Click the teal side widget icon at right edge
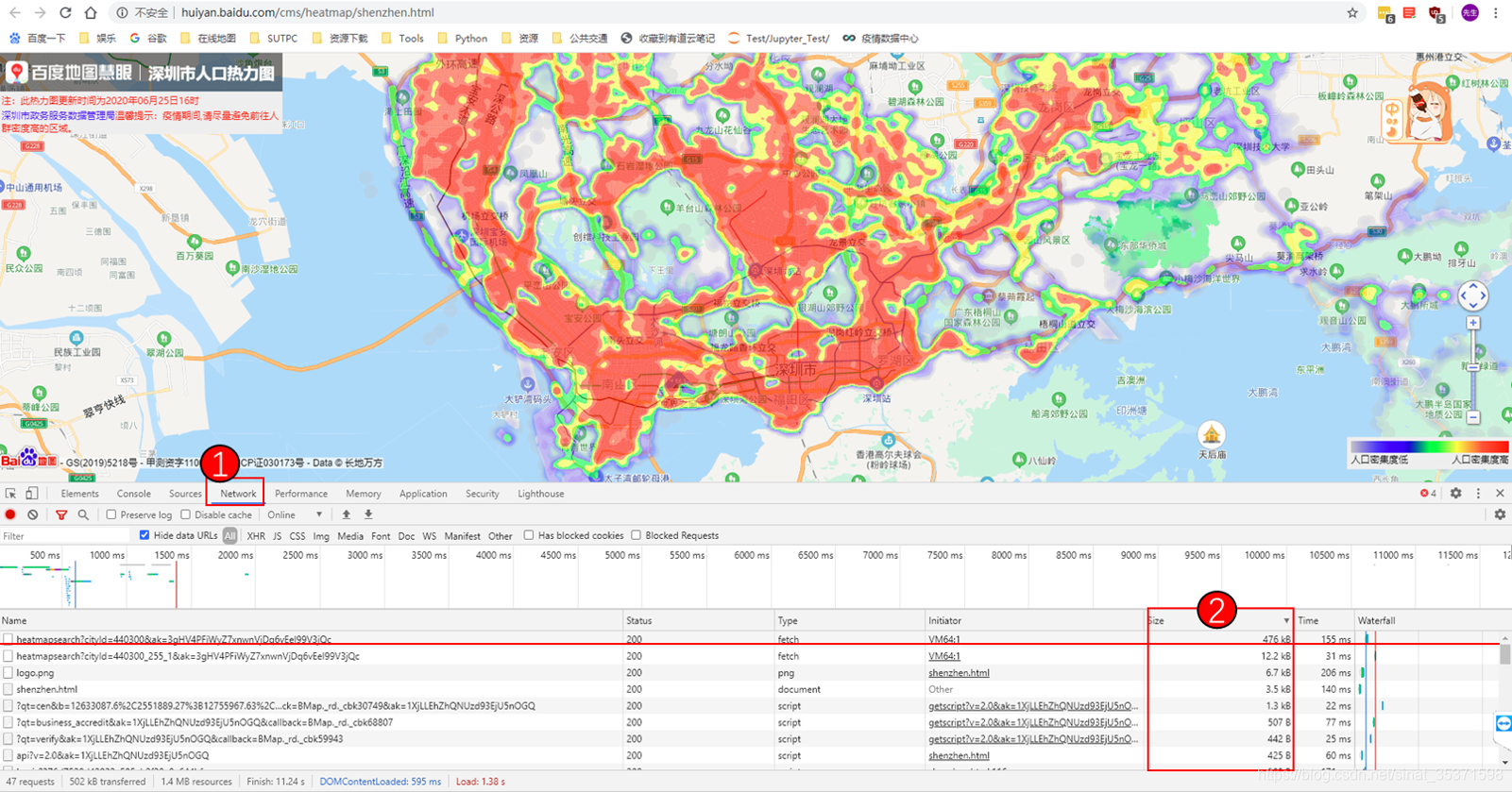This screenshot has width=1512, height=792. 1504,723
